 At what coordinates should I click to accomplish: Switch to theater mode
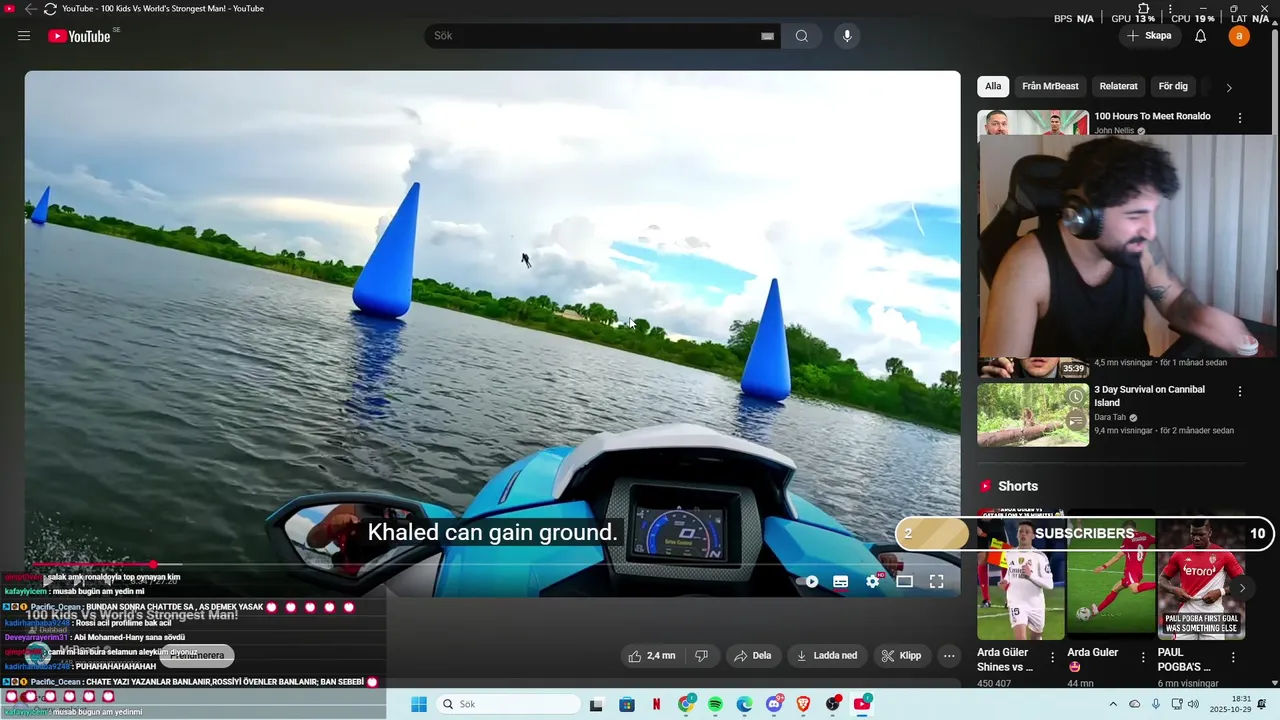pyautogui.click(x=905, y=581)
